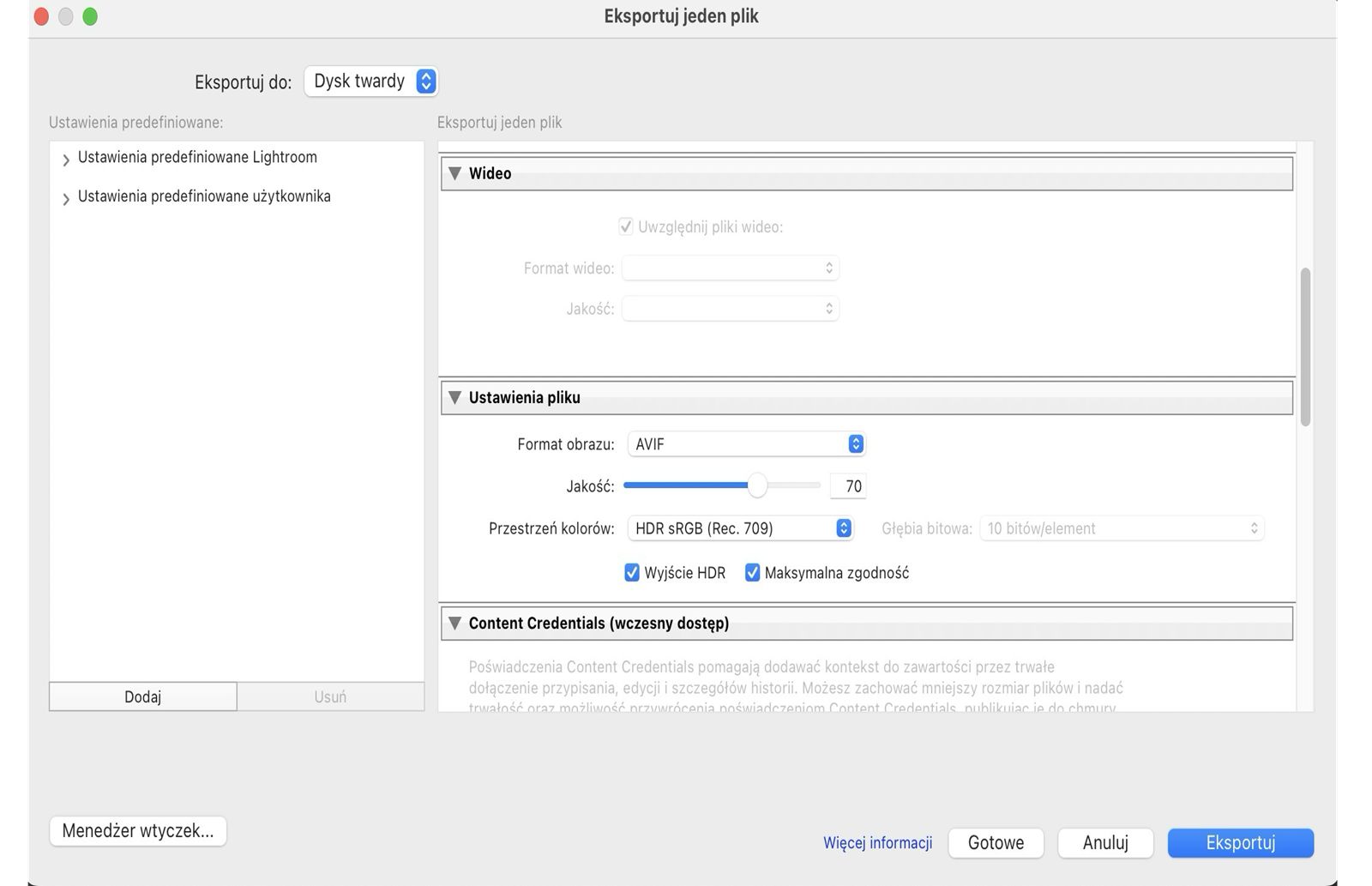Open the Więcej informacji link
The width and height of the screenshot is (1372, 886).
[x=877, y=842]
